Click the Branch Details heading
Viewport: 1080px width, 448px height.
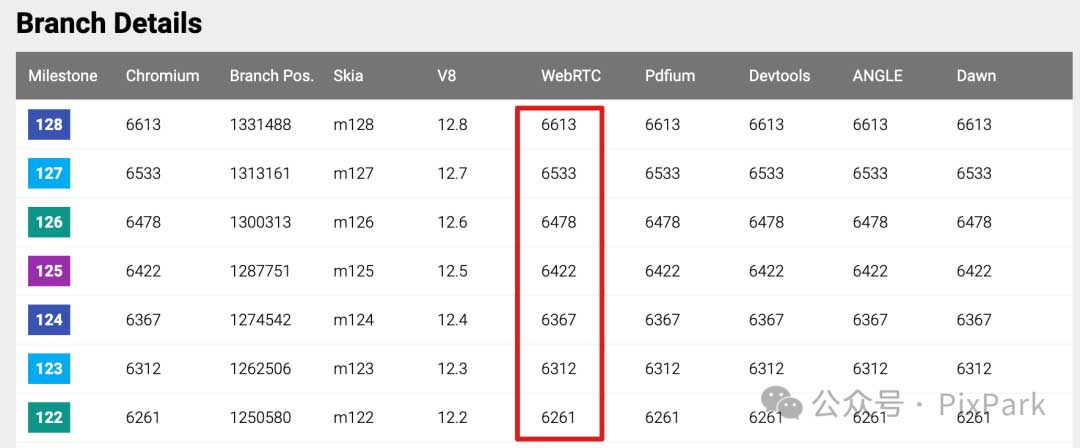[x=109, y=23]
